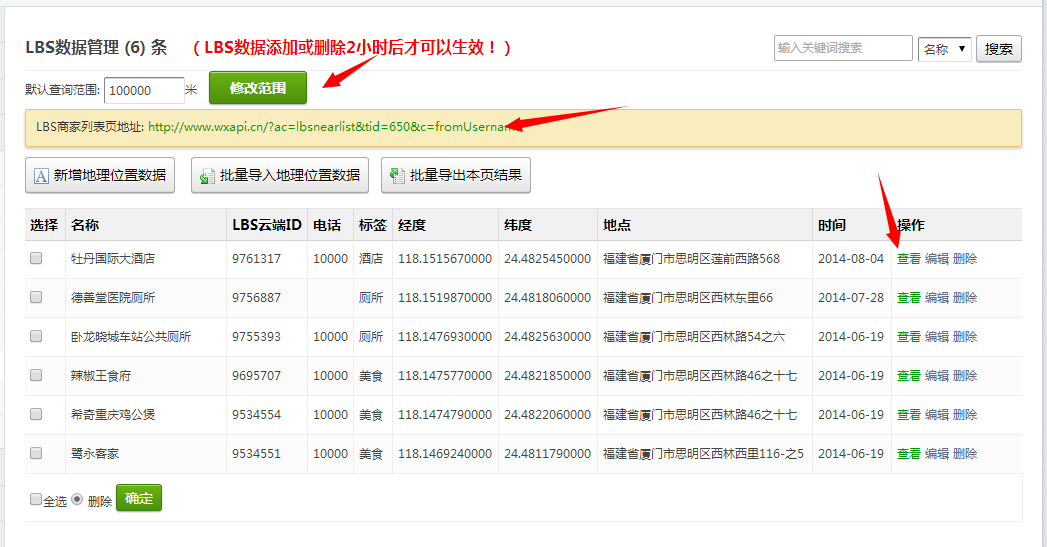The height and width of the screenshot is (547, 1047).
Task: Tick the checkbox for 牡丹国际大酒店 row
Action: [x=36, y=258]
